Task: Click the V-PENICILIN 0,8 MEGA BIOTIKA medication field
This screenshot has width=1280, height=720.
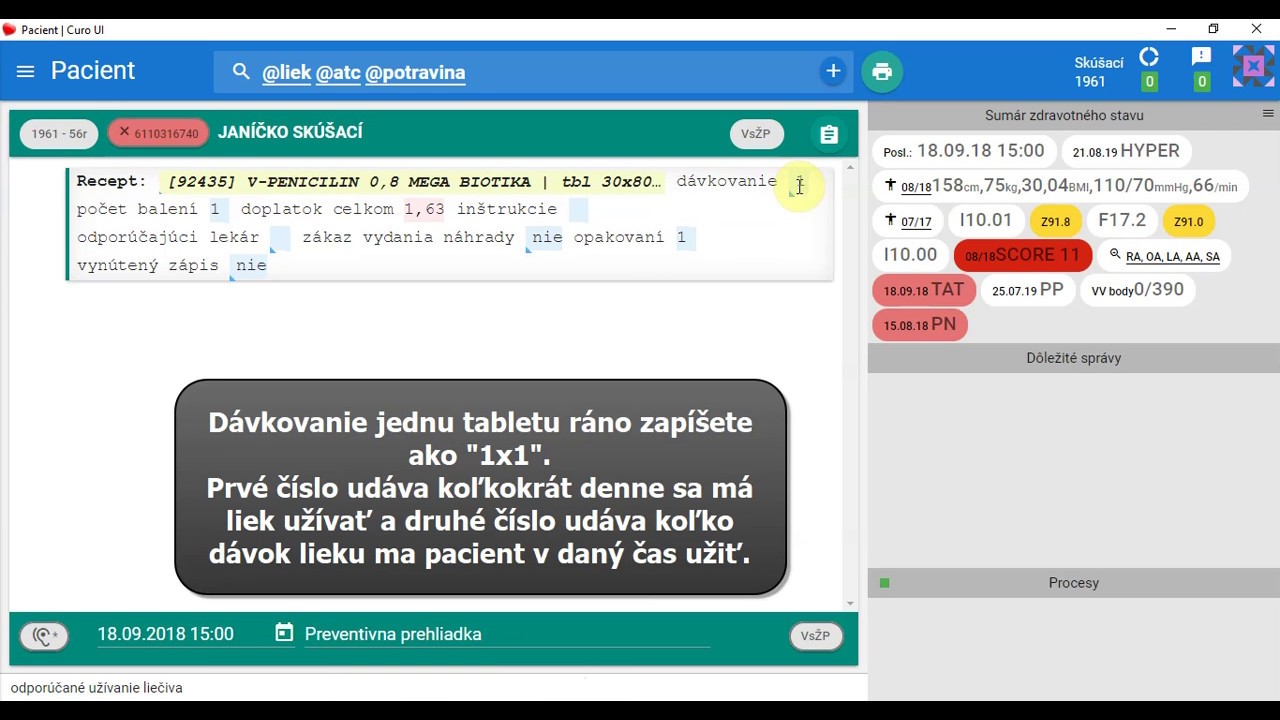Action: pyautogui.click(x=411, y=182)
